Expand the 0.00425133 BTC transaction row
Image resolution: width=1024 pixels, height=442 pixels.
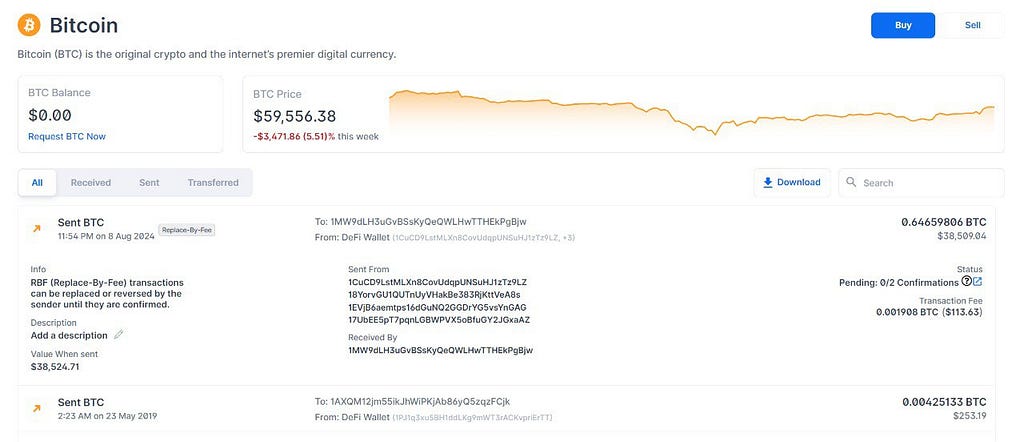tap(507, 408)
